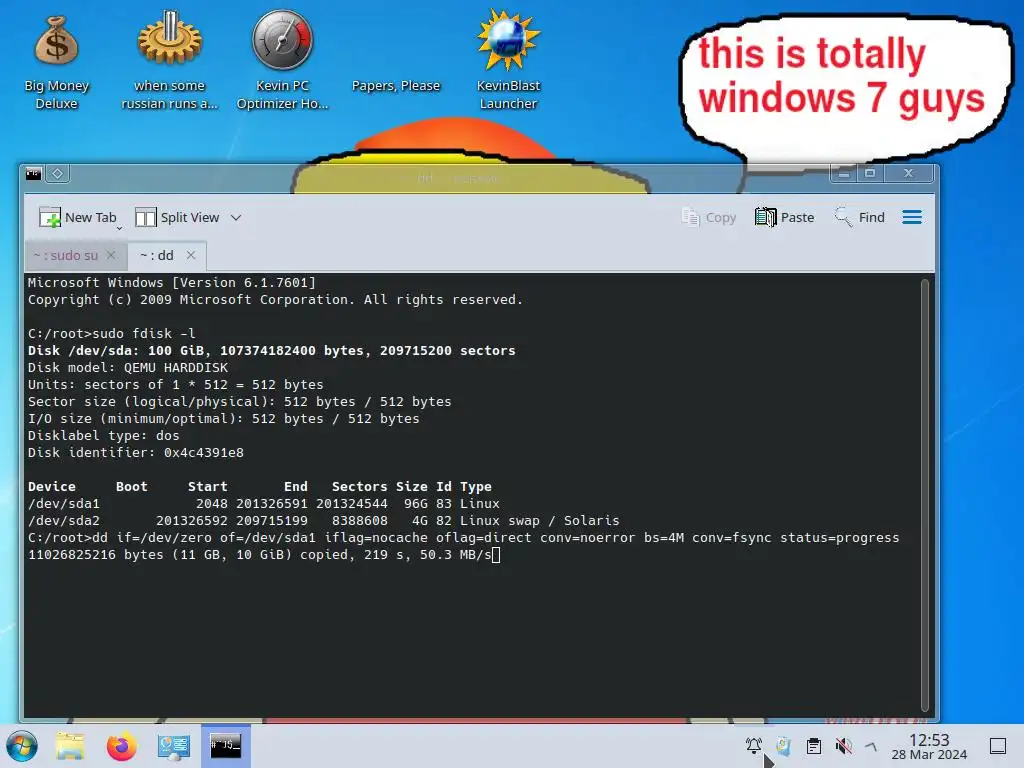Click the 'sudo fdisk -l' command line

pyautogui.click(x=112, y=334)
